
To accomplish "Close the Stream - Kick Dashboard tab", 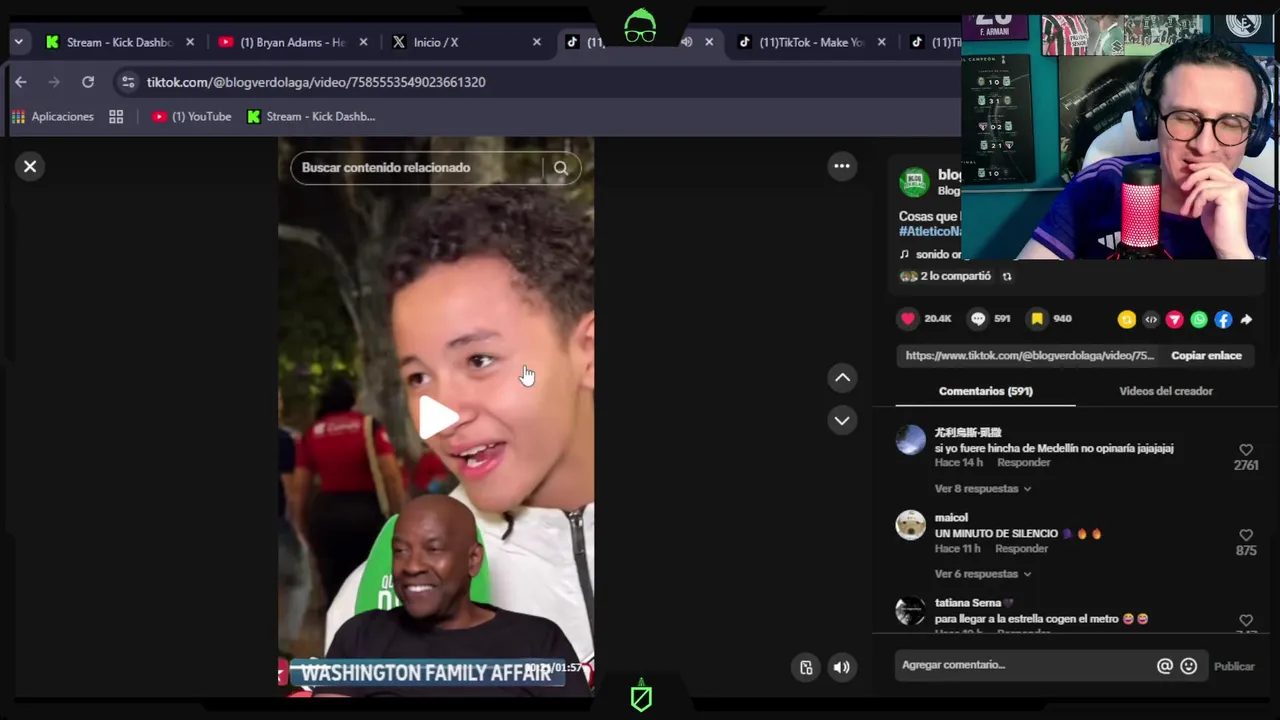I will (x=190, y=42).
